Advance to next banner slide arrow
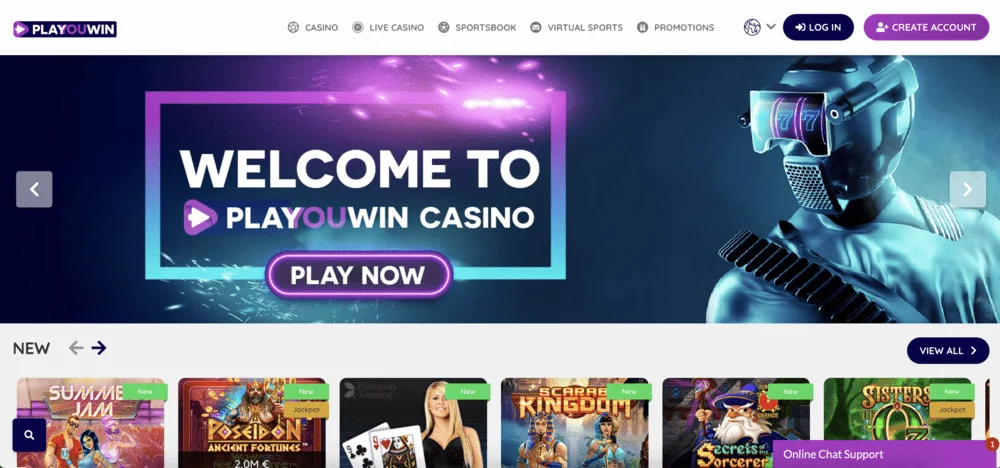Screen dimensions: 1000x468 (967, 189)
